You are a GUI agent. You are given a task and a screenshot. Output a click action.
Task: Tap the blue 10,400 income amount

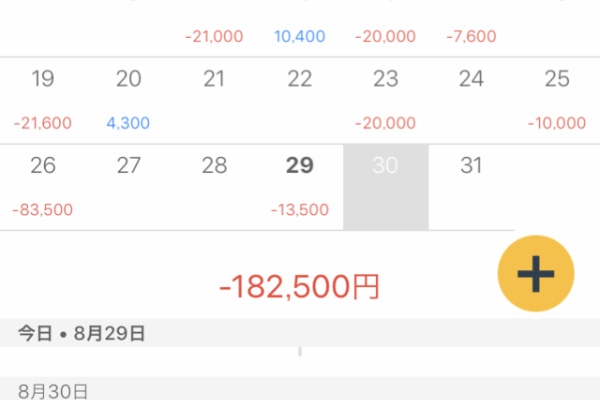300,36
